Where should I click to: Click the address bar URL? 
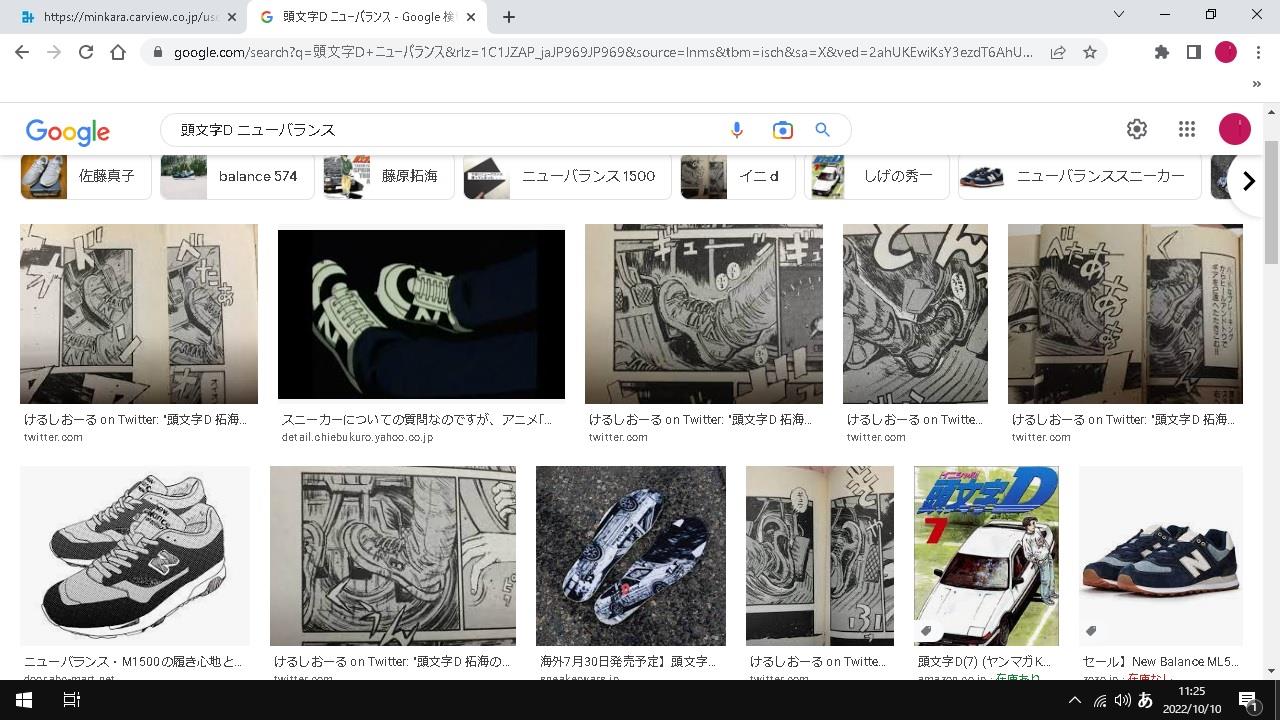pyautogui.click(x=603, y=52)
